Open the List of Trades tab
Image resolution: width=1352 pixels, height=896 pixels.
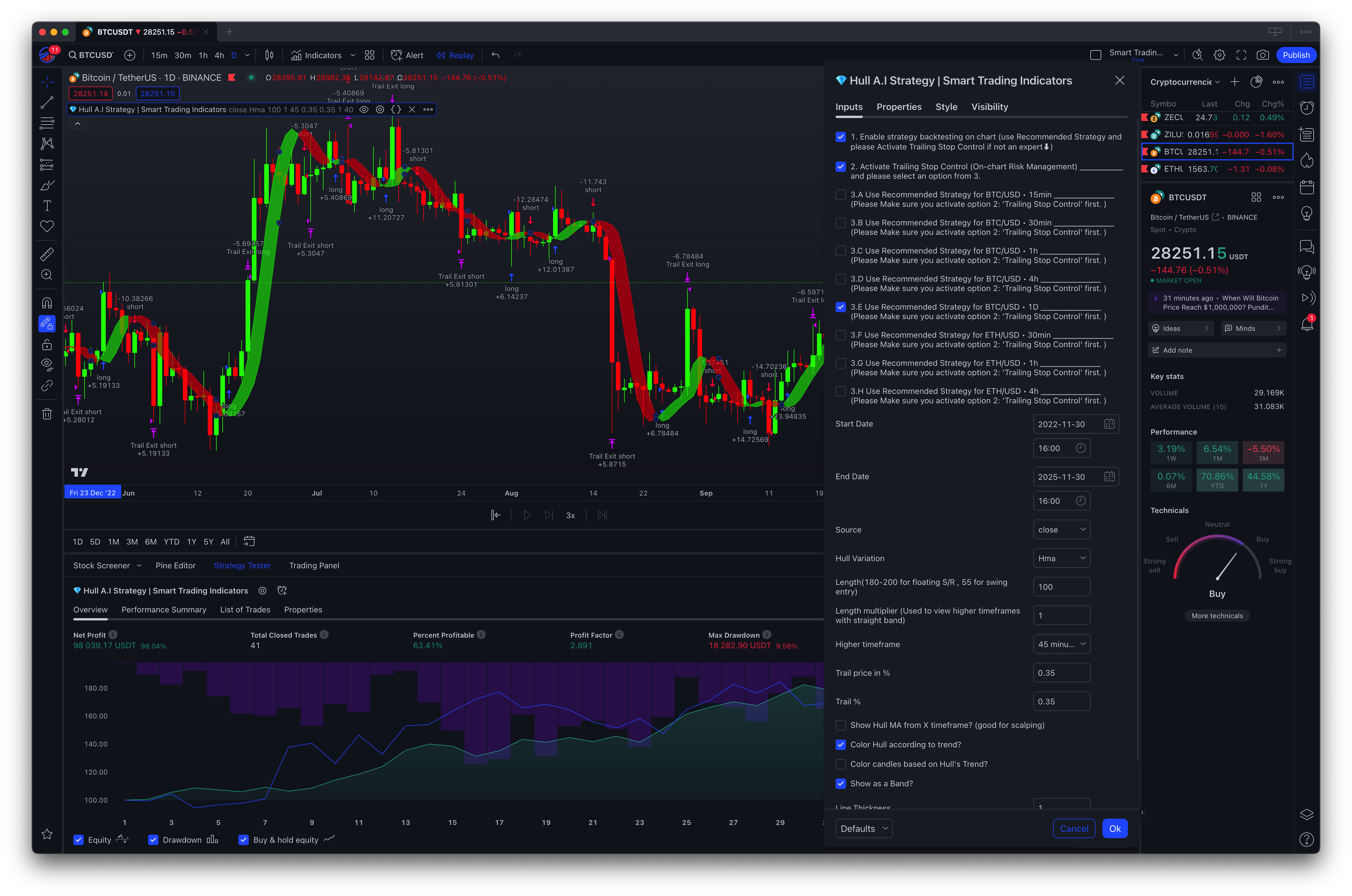click(x=245, y=610)
